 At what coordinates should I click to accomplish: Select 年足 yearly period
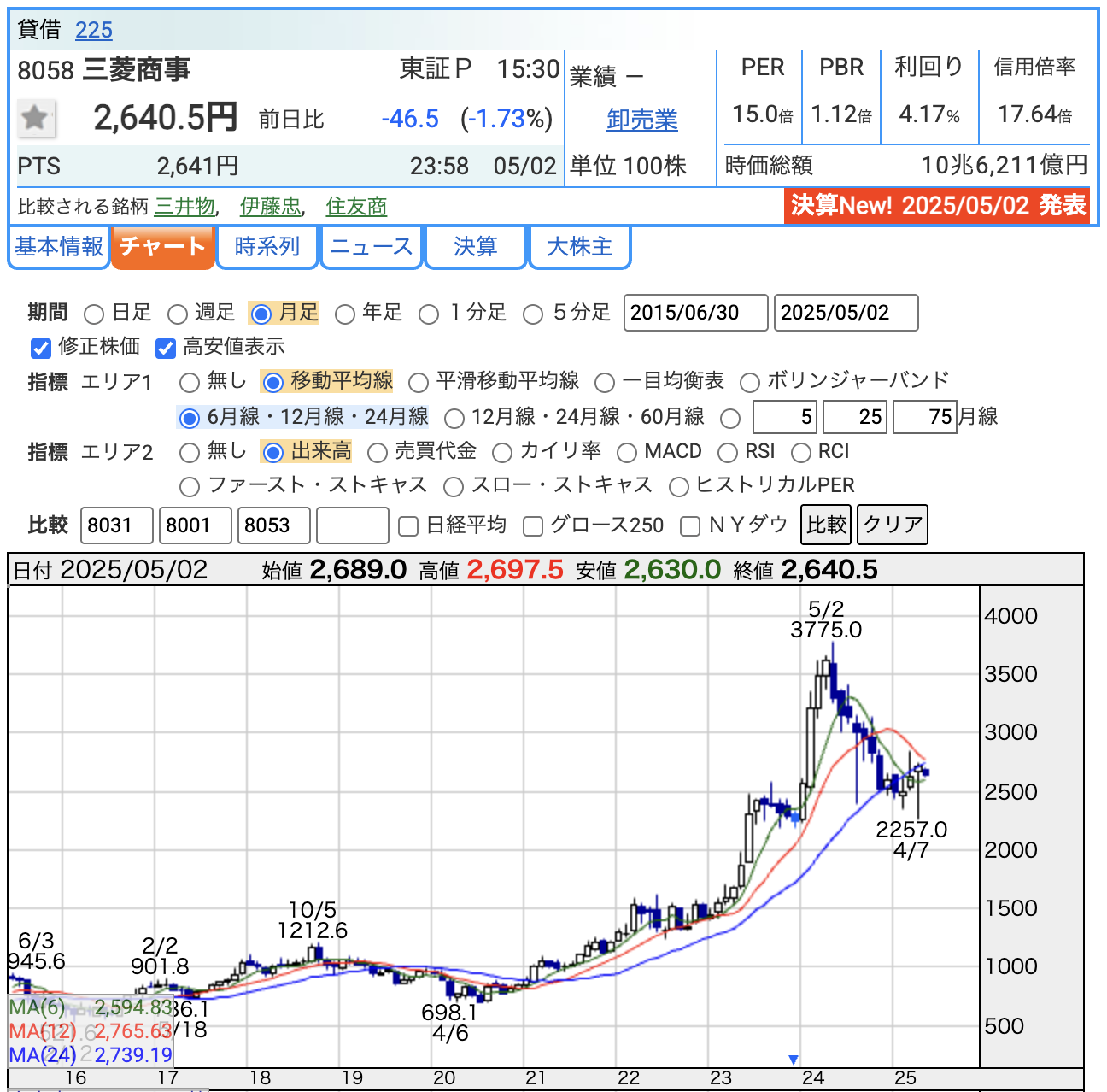[345, 314]
